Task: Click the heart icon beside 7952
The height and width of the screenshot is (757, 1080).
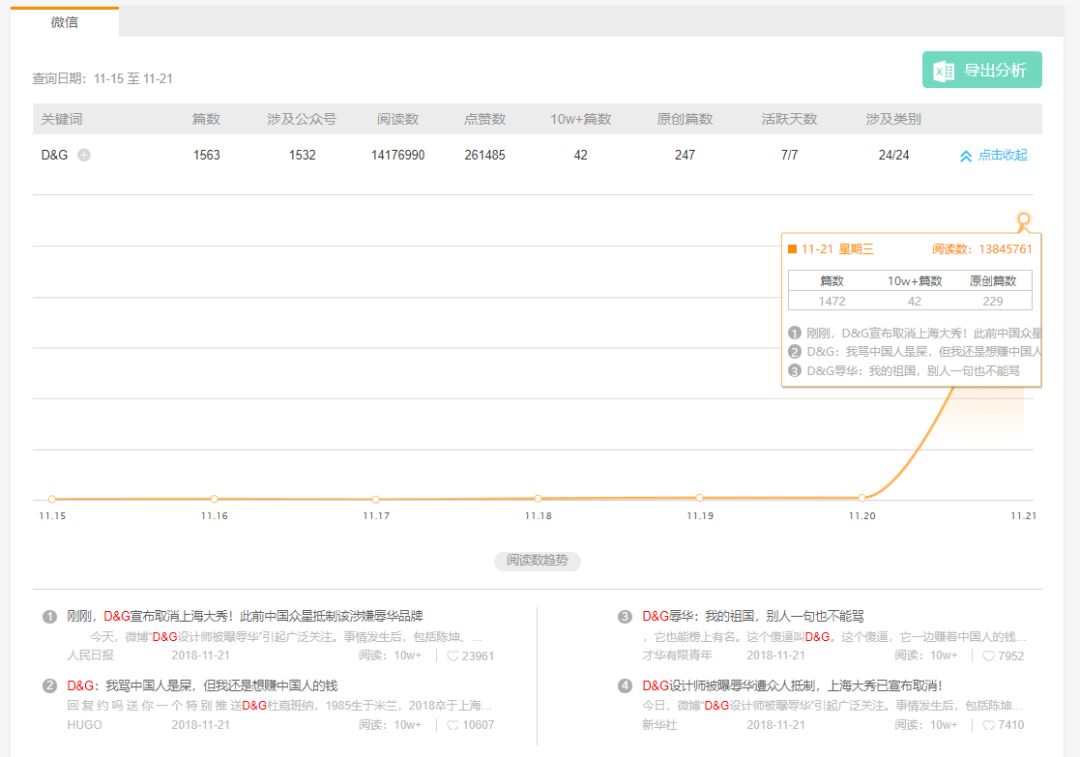Action: pos(988,656)
